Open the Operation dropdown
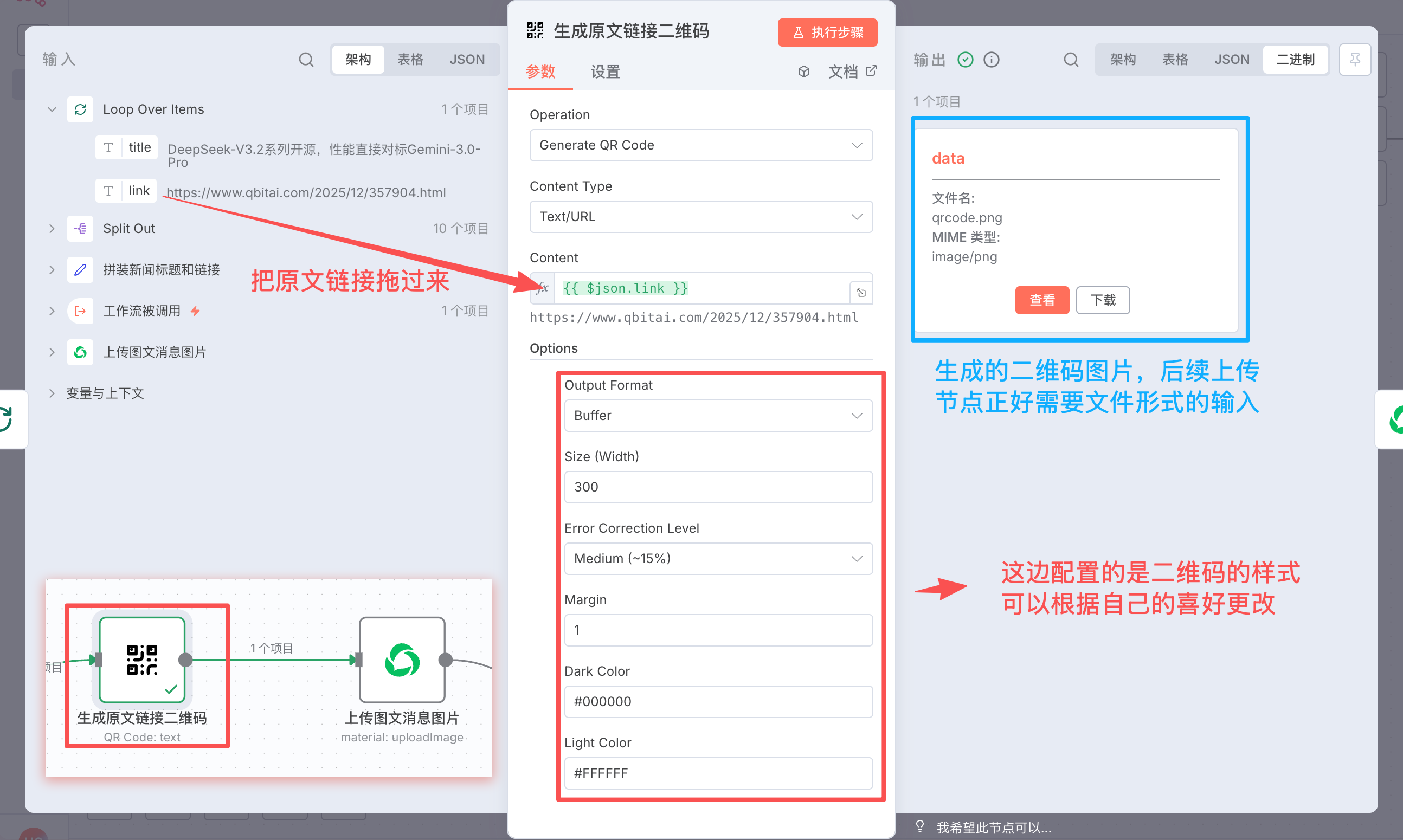The image size is (1403, 840). 700,145
